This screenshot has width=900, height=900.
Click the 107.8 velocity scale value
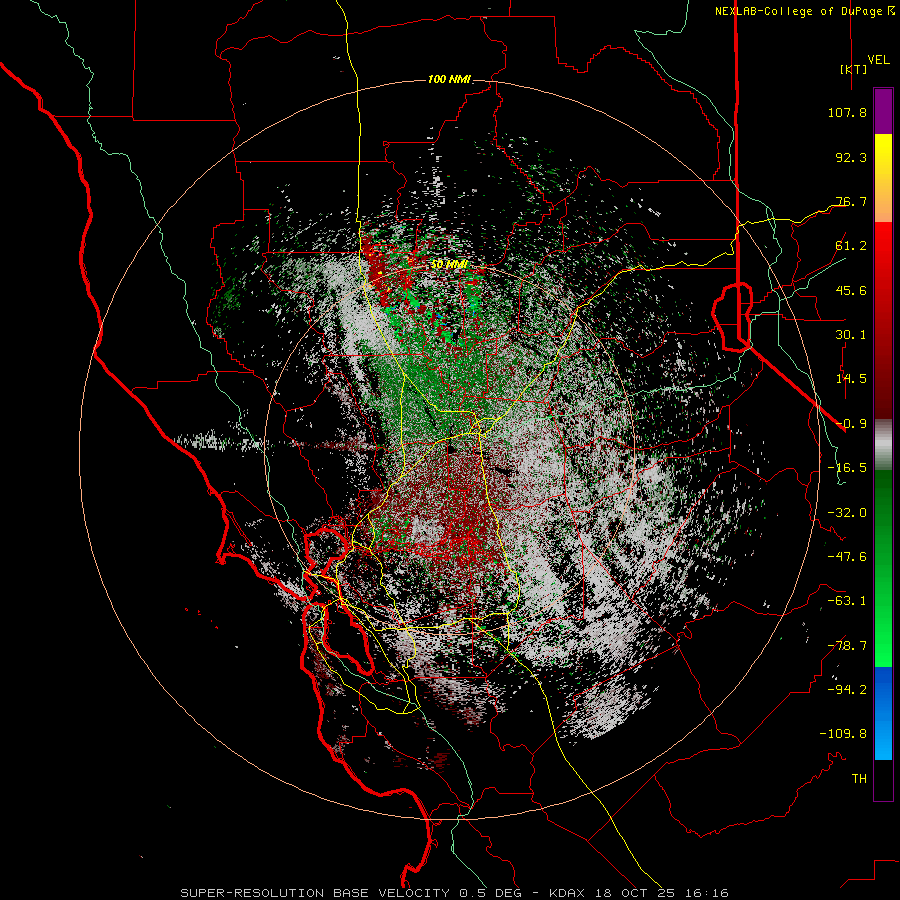pyautogui.click(x=847, y=112)
